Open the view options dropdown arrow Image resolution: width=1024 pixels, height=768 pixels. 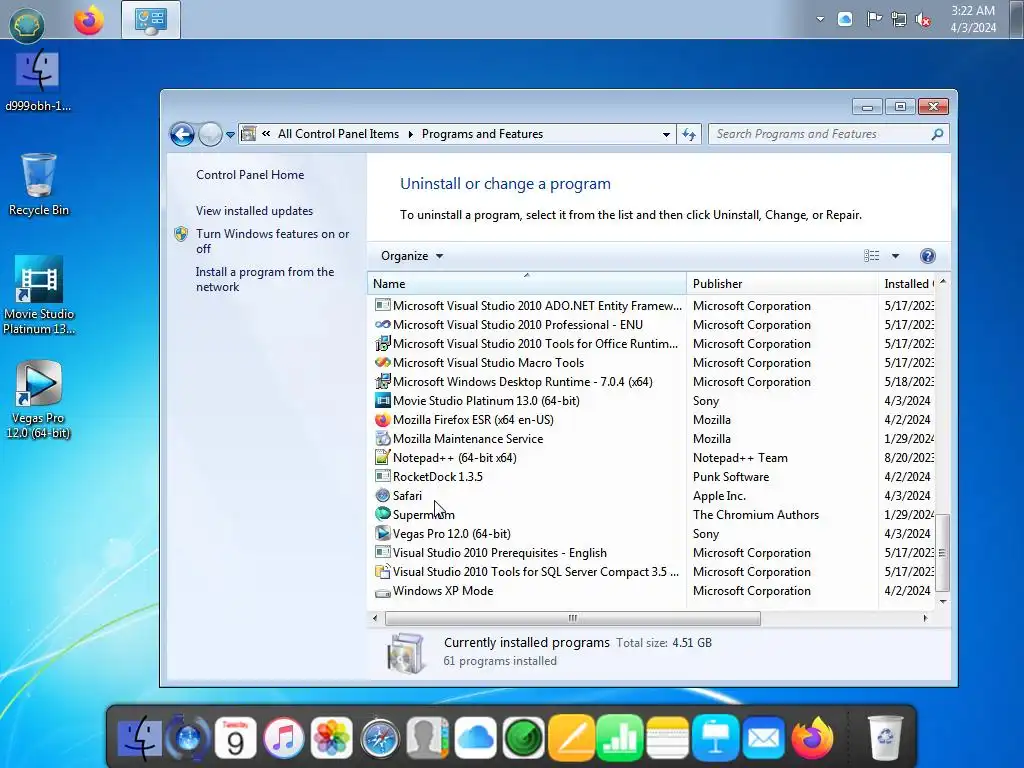(895, 256)
